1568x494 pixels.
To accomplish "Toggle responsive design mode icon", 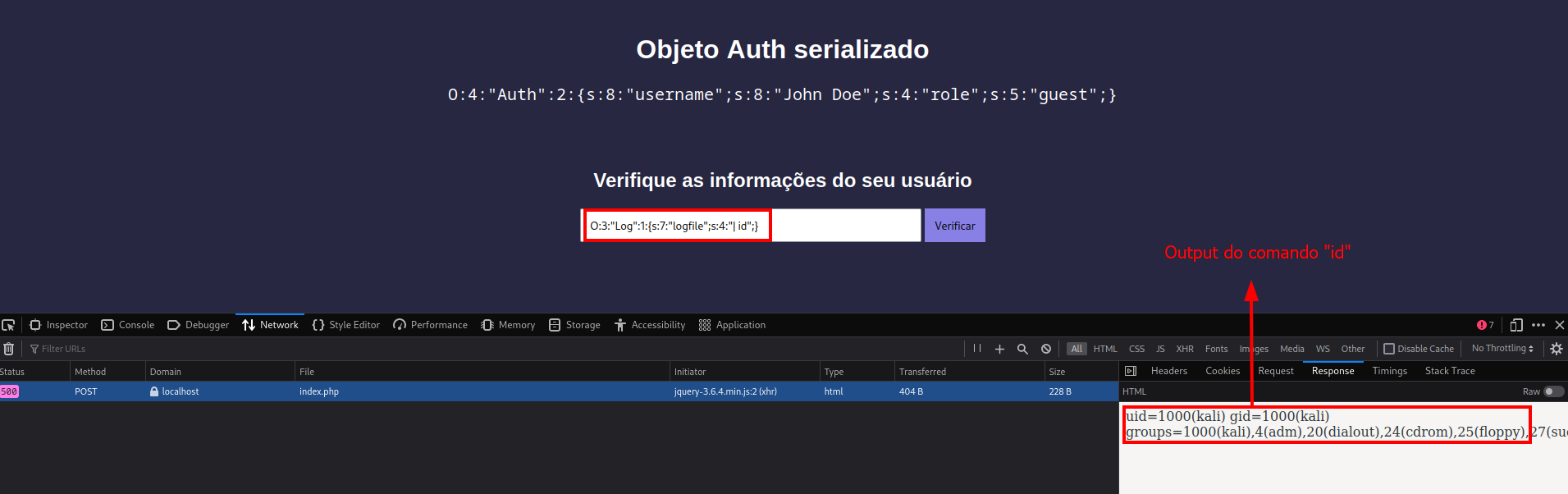I will pos(1516,325).
